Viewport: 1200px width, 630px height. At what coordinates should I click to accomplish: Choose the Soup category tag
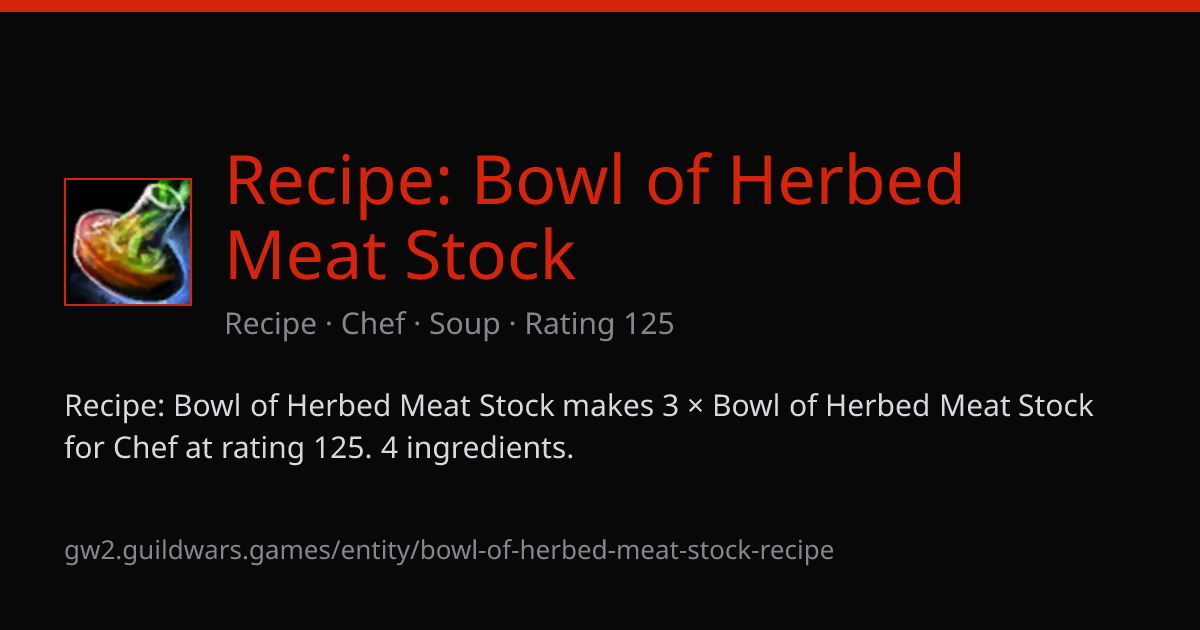[x=465, y=324]
